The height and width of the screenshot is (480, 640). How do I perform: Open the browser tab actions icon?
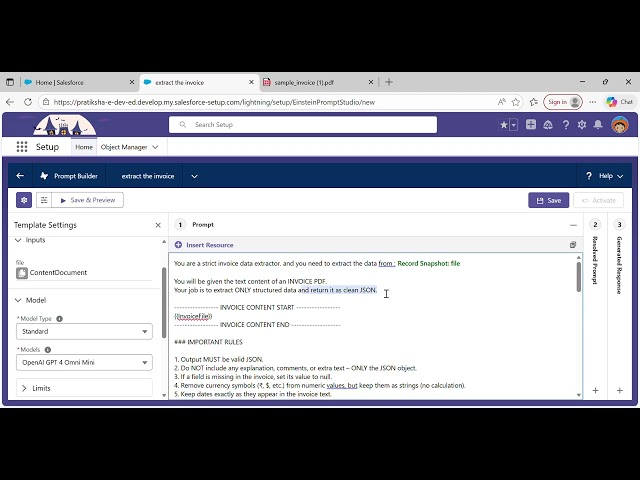10,82
